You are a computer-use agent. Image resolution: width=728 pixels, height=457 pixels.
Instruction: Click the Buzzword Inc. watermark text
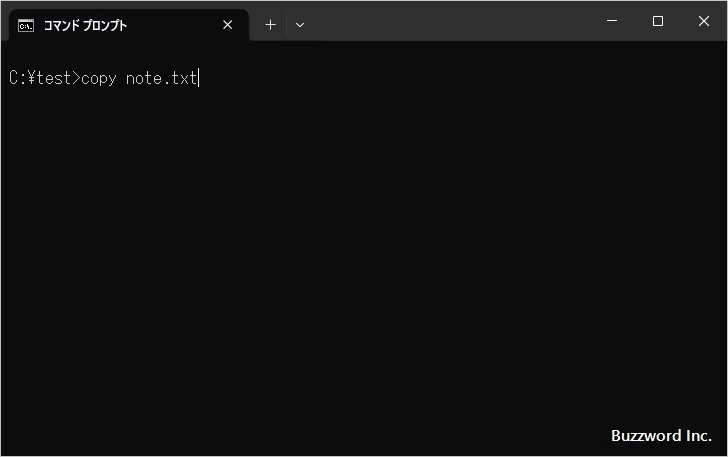pos(661,436)
